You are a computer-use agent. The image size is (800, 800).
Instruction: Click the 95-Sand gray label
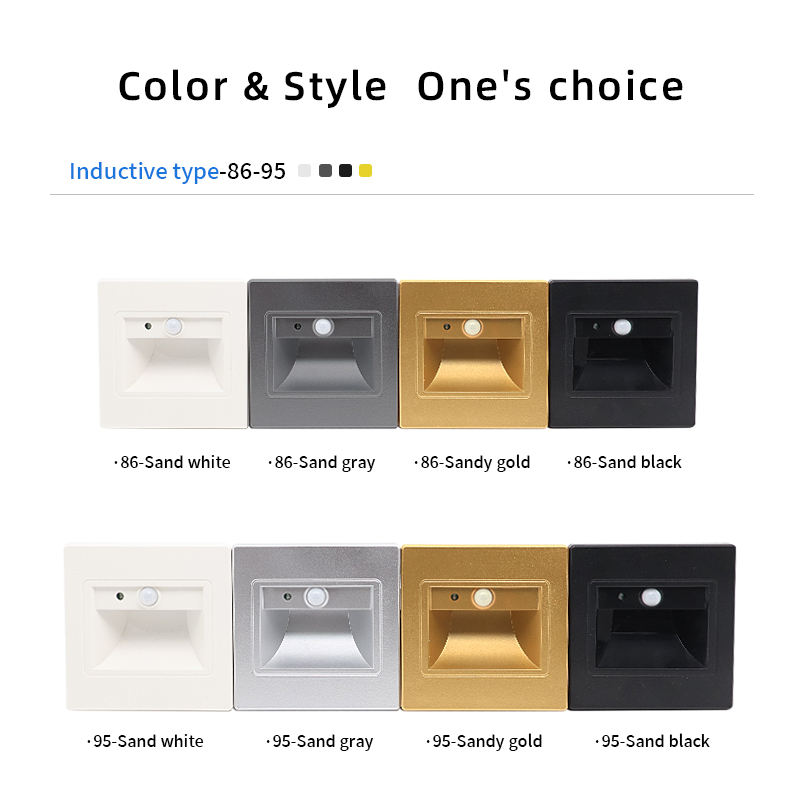pyautogui.click(x=322, y=741)
